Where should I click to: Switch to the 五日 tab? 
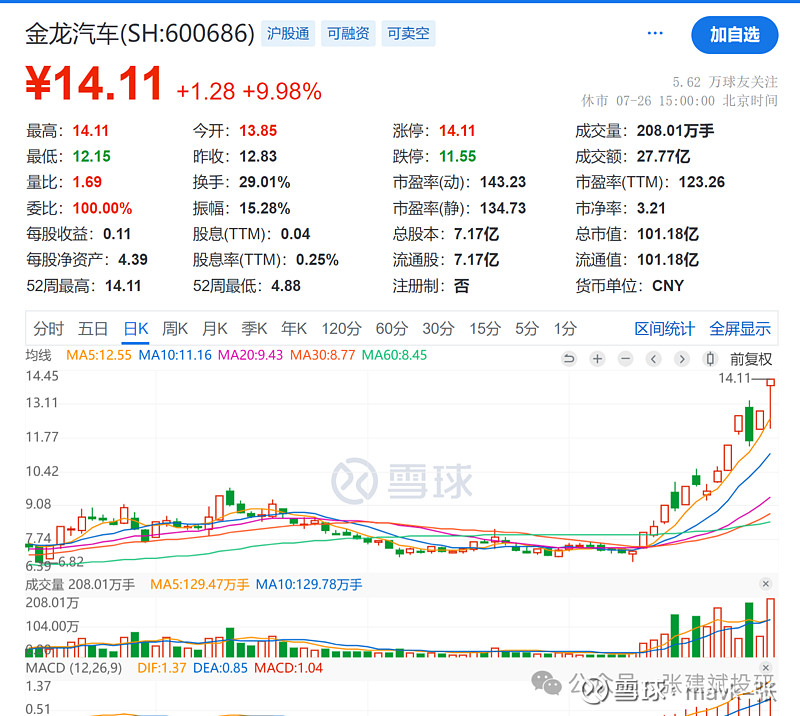93,329
